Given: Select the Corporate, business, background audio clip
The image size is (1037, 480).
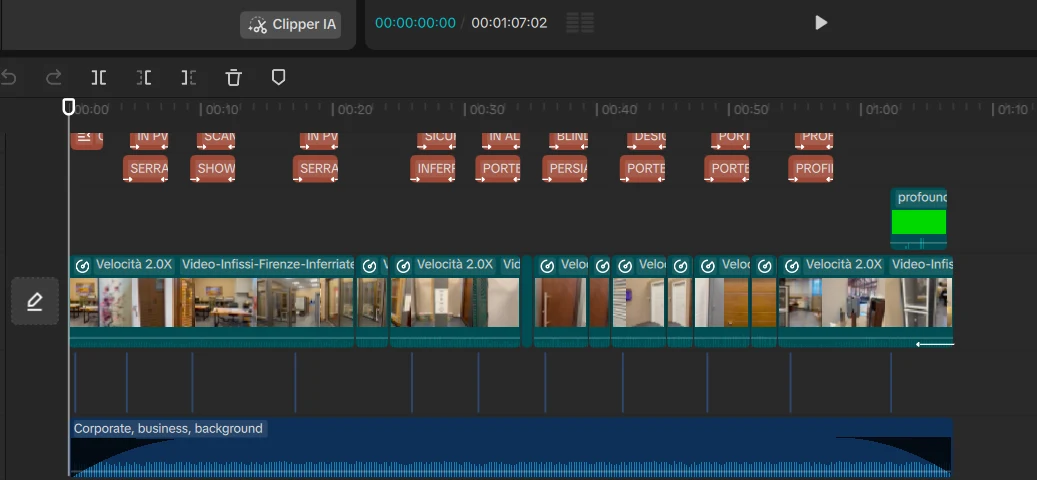Looking at the screenshot, I should 511,447.
